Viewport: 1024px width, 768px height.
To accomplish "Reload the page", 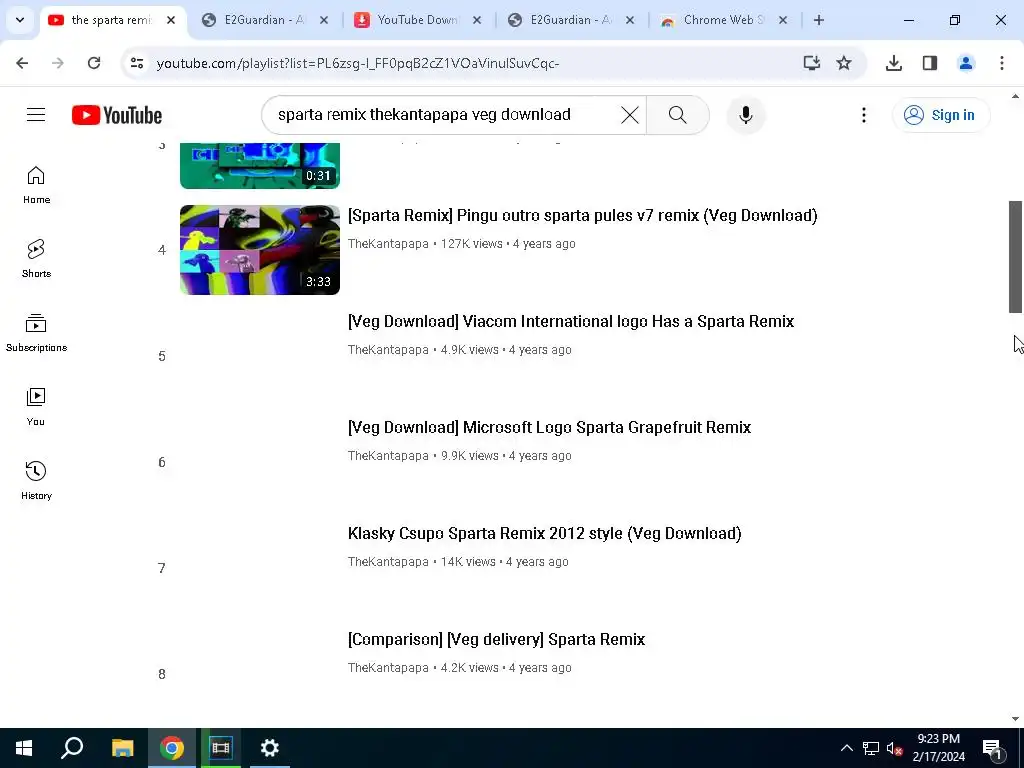I will tap(94, 63).
